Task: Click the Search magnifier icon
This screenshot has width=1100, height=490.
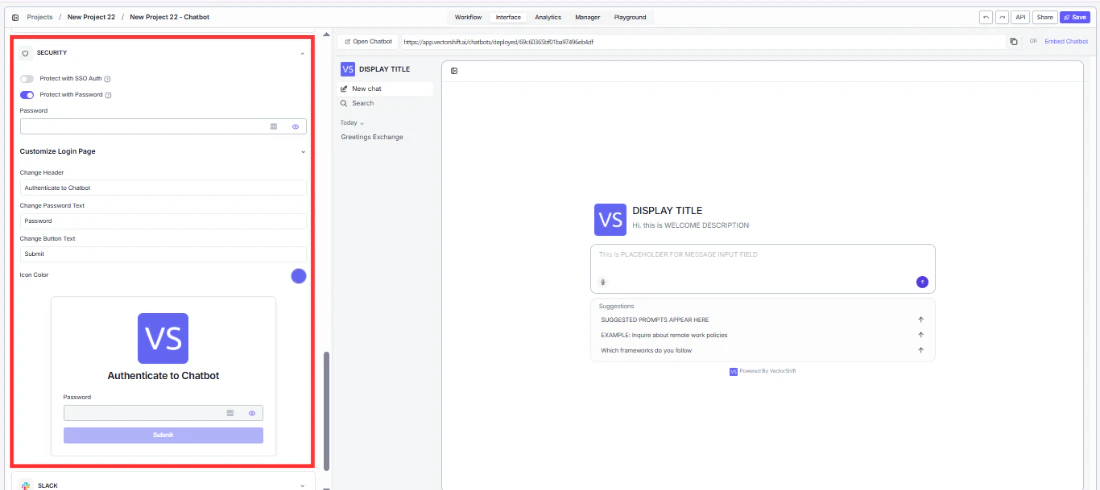Action: [344, 103]
